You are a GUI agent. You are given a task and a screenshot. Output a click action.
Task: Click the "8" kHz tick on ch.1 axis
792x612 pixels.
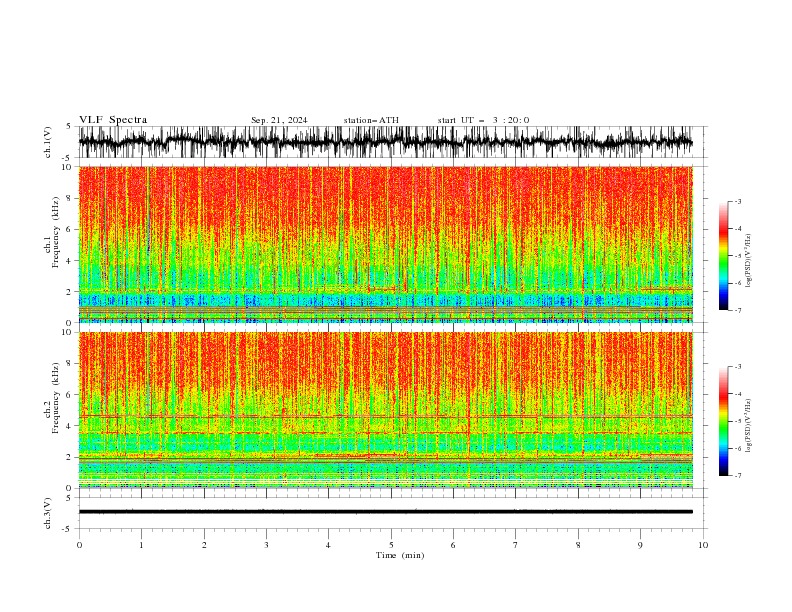71,198
